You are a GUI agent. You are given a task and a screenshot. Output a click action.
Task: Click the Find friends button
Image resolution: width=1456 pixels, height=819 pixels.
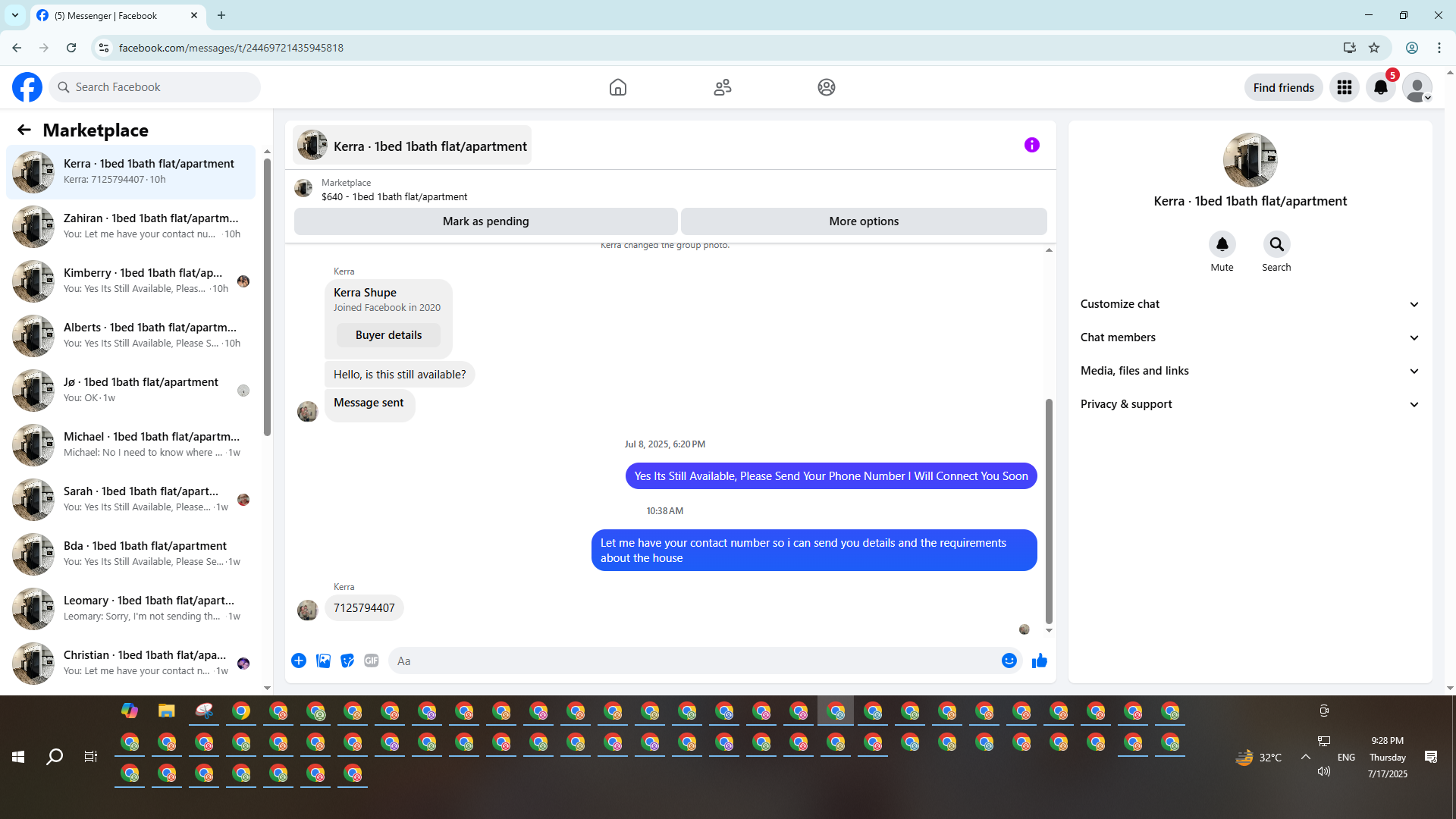click(x=1284, y=87)
